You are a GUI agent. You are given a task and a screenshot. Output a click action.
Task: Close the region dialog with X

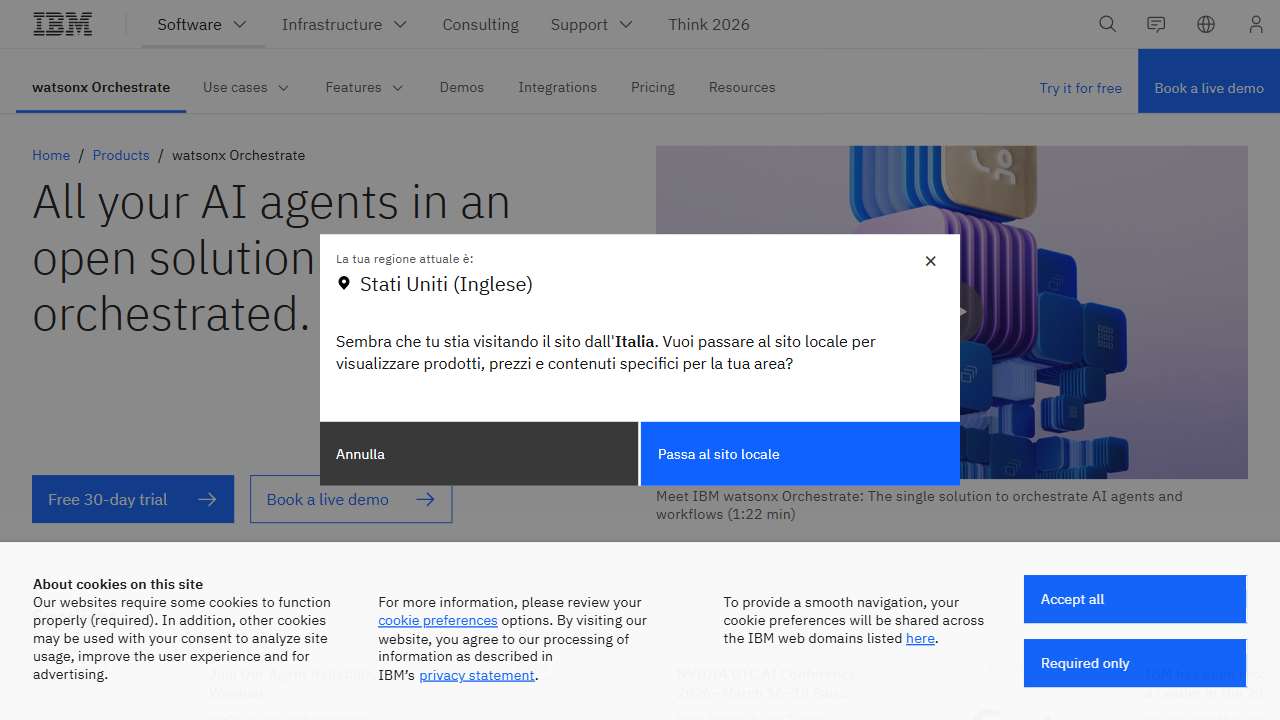[x=930, y=261]
